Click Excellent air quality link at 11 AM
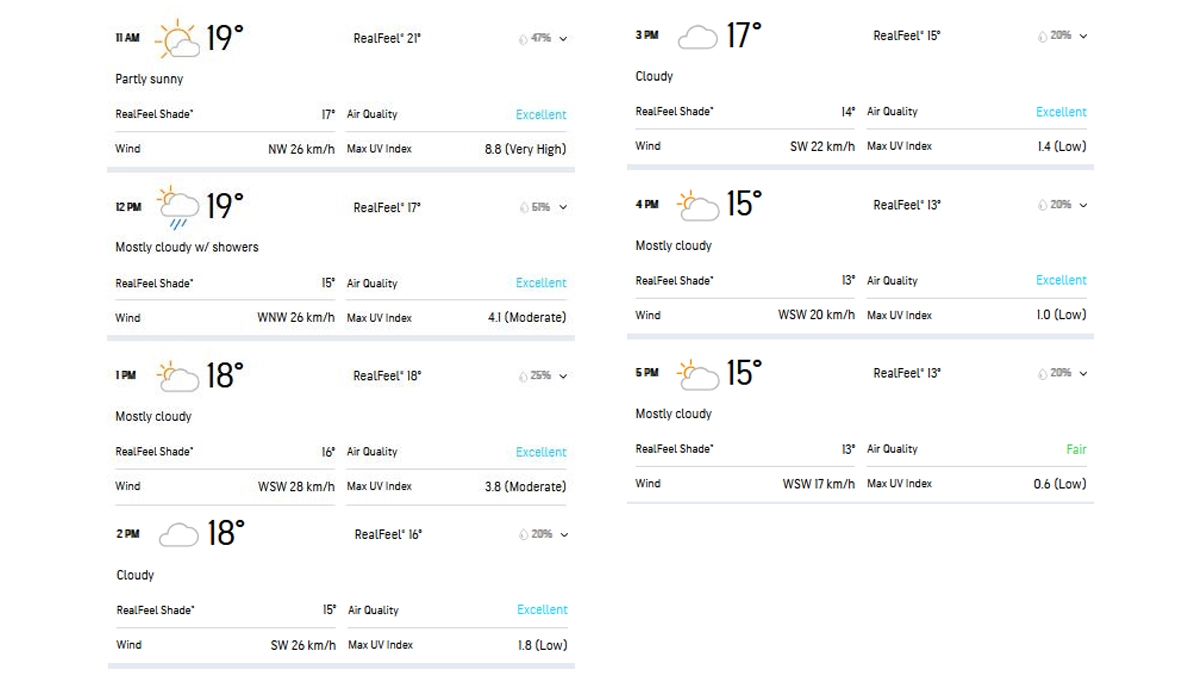 coord(541,115)
